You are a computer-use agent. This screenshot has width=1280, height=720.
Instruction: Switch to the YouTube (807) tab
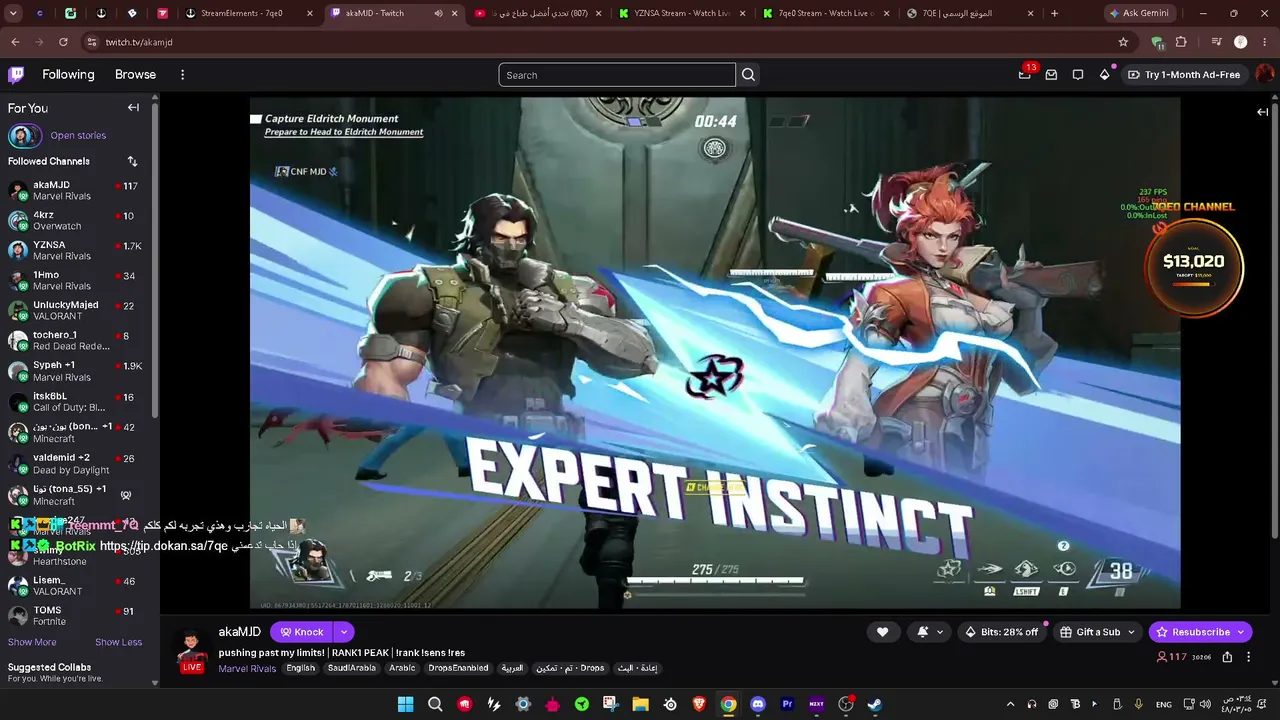[538, 13]
